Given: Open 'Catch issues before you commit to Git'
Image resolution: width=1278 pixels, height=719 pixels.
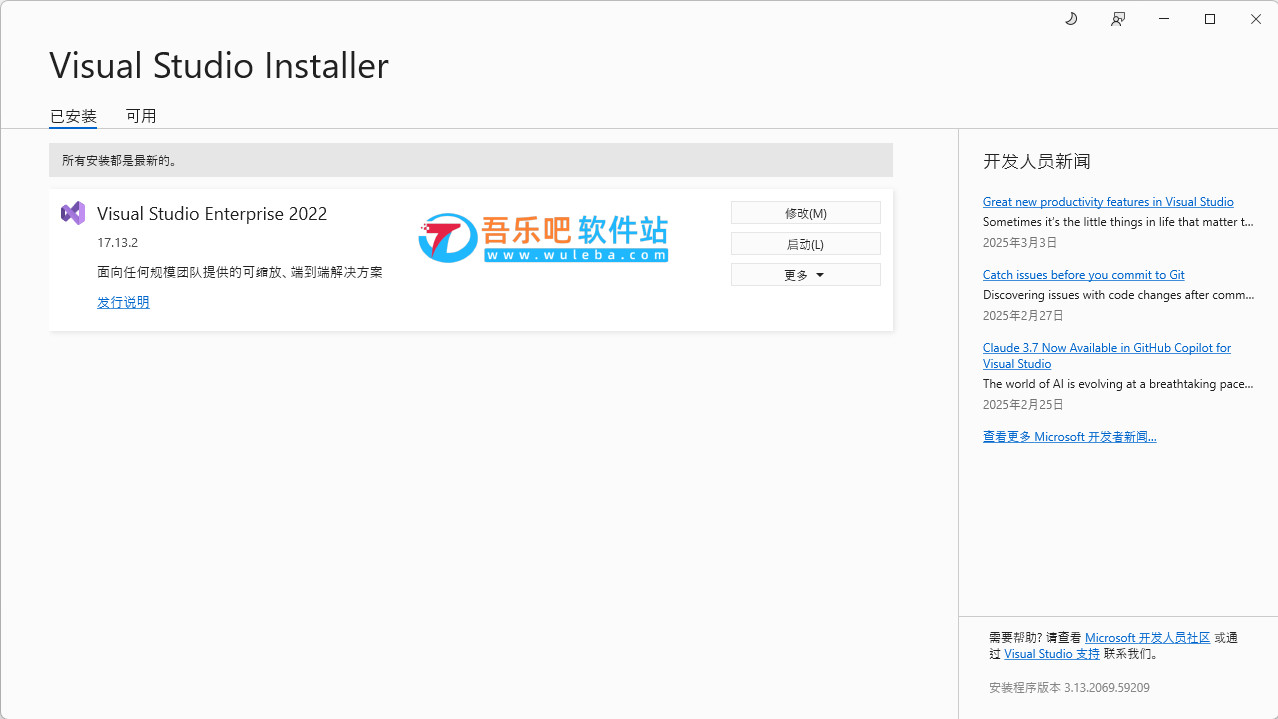Looking at the screenshot, I should pos(1083,275).
